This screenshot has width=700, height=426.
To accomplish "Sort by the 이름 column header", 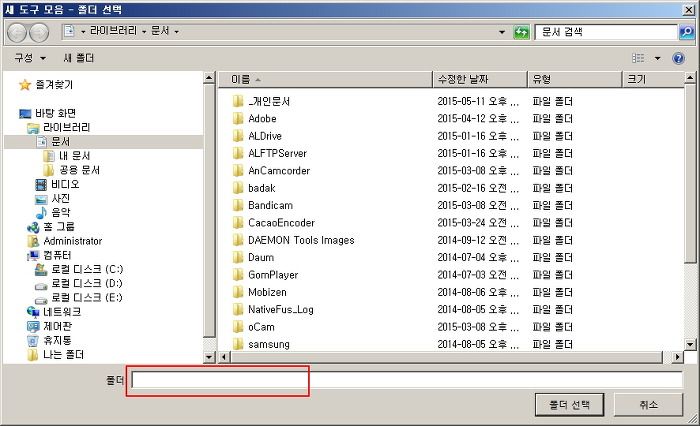I will click(326, 79).
